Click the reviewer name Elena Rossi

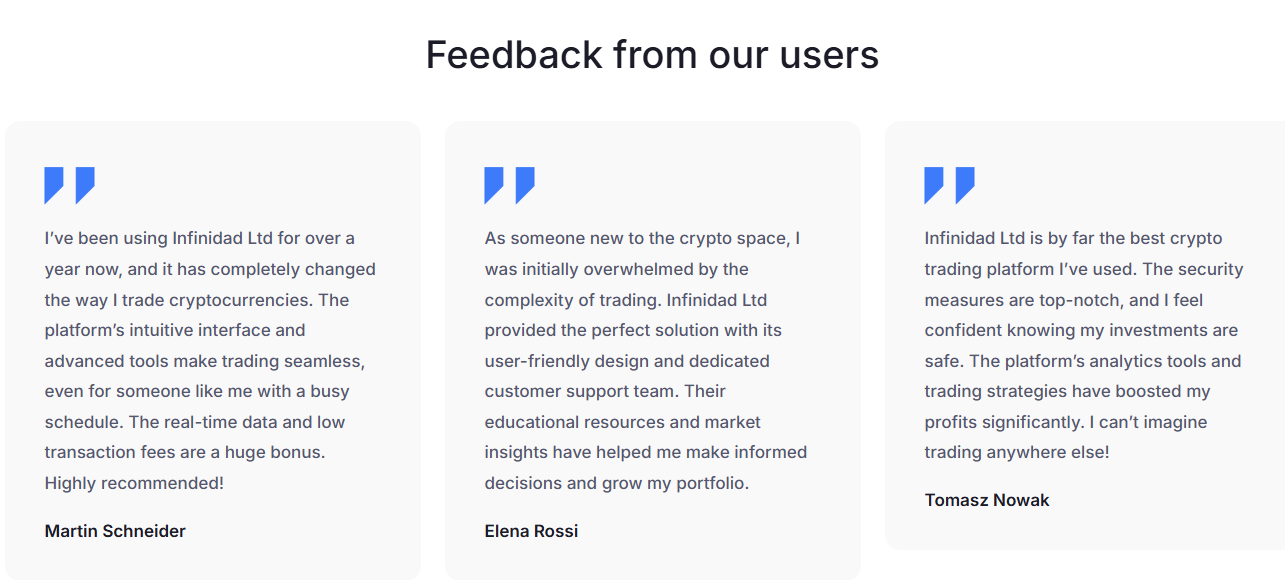pyautogui.click(x=531, y=531)
